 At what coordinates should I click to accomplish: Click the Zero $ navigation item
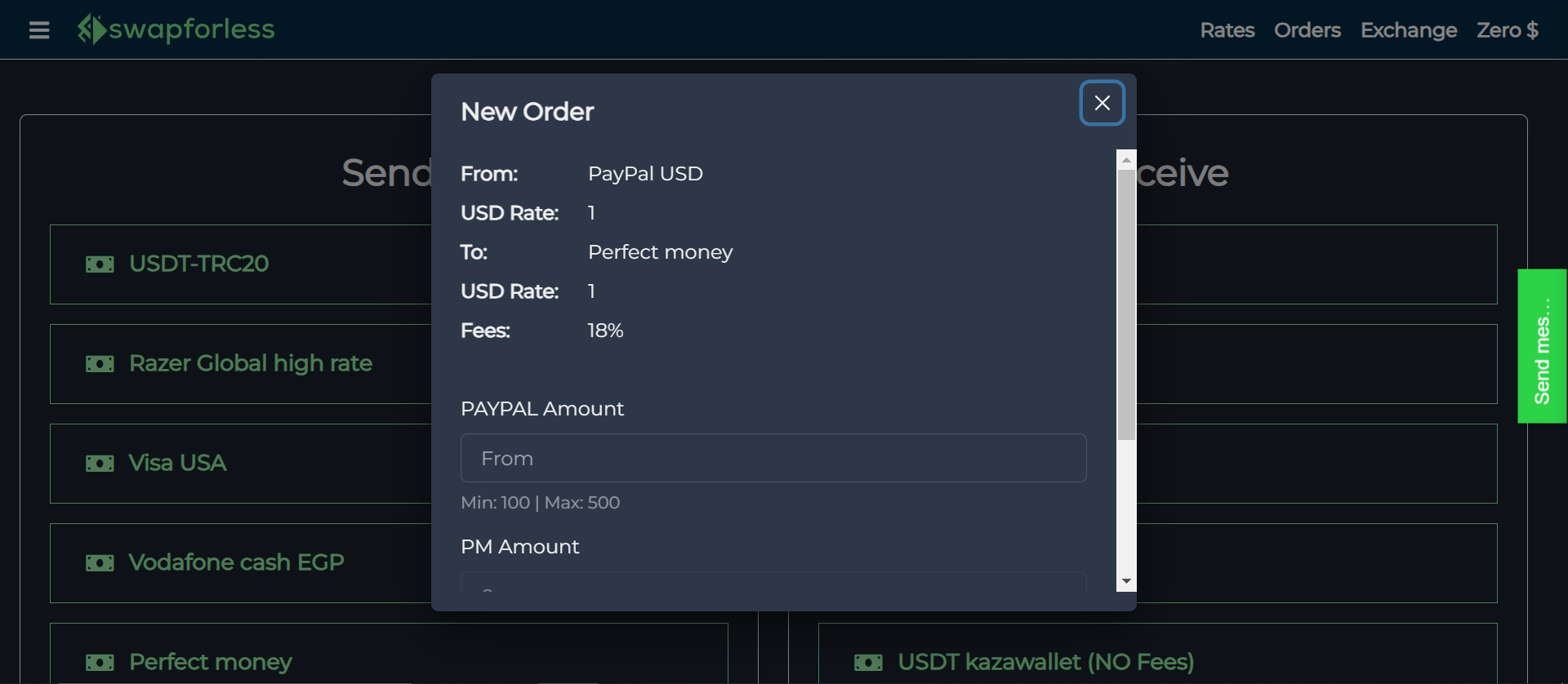click(x=1508, y=30)
